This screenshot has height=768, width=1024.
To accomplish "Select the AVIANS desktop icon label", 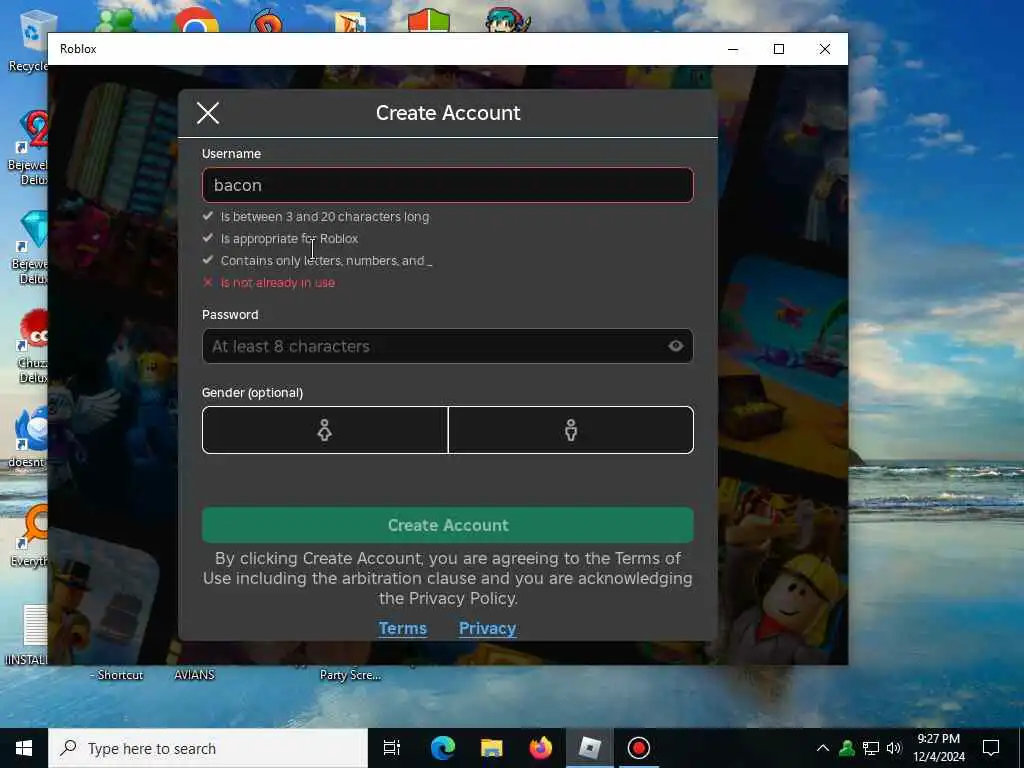I will click(194, 675).
